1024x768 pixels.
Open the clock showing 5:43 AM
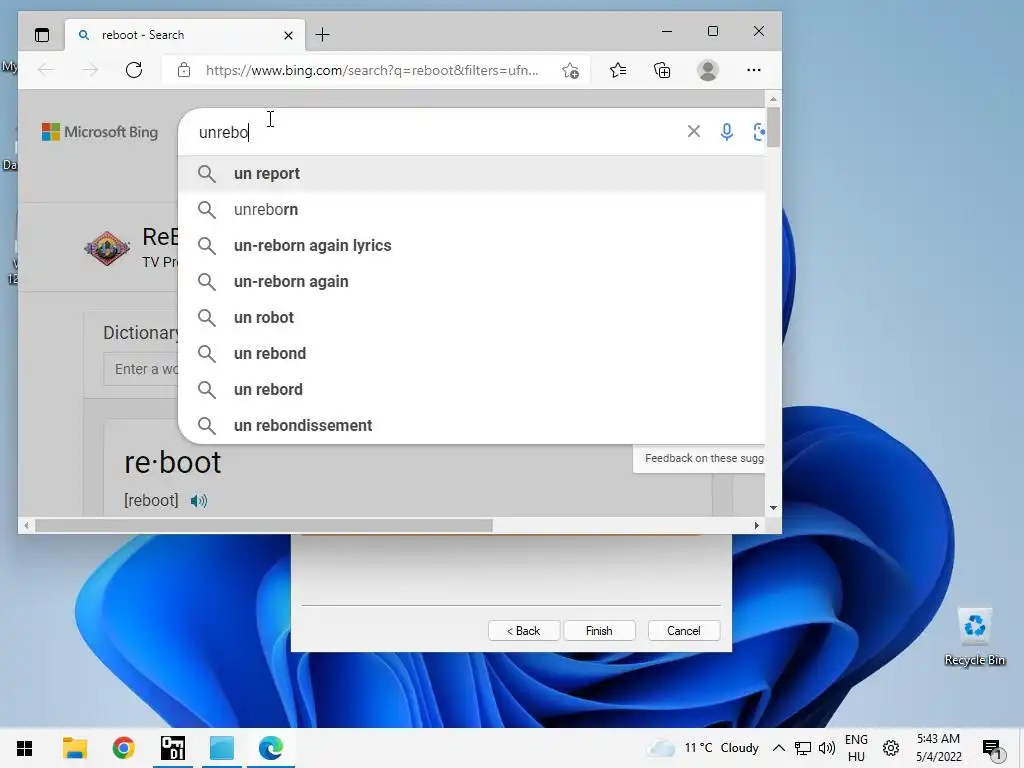pos(938,748)
